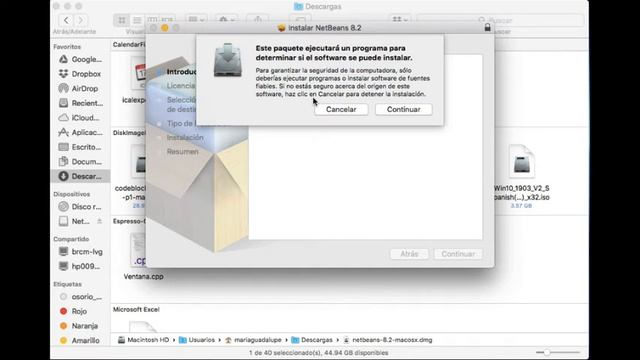Select the osorio tag in the sidebar
Screen dimensions: 640x360
(x=80, y=297)
